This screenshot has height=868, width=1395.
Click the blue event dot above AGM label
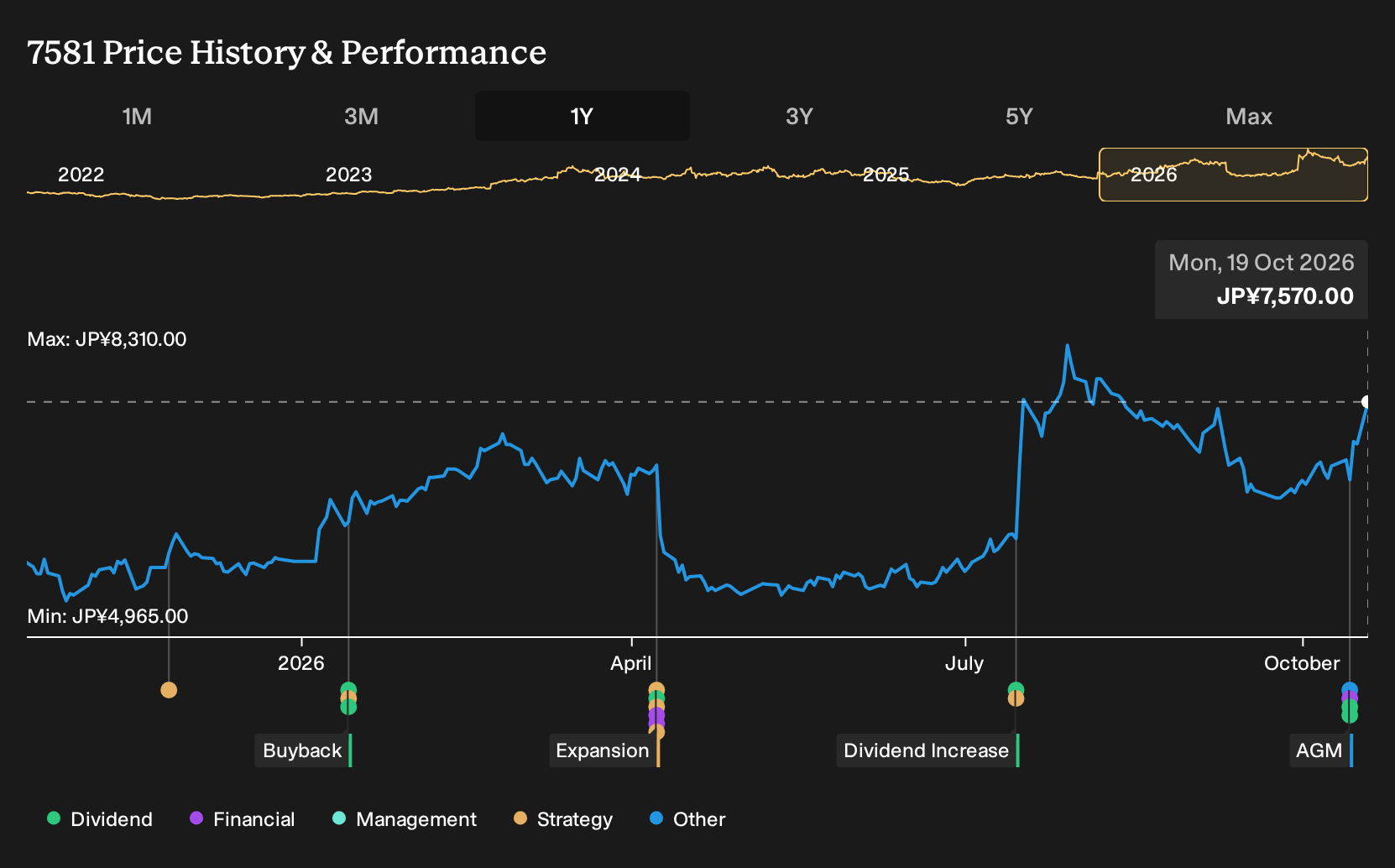[x=1349, y=689]
